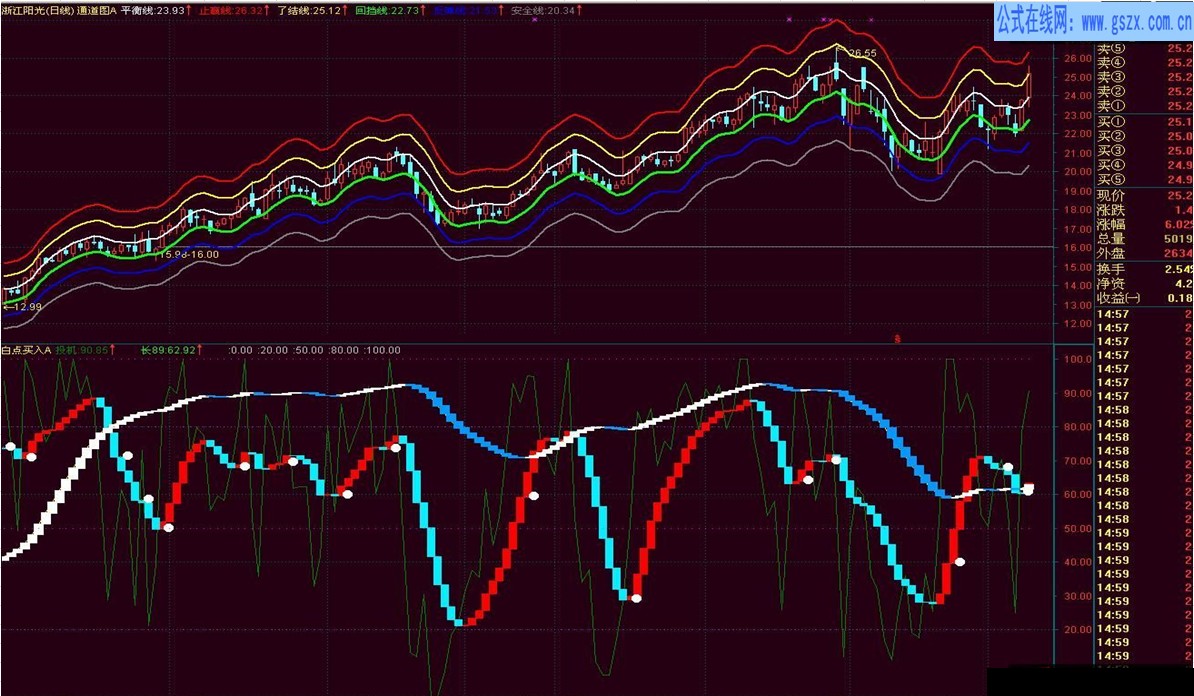Screen dimensions: 1194x696
Task: Click the 长89:62.92 indicator value
Action: pyautogui.click(x=168, y=350)
